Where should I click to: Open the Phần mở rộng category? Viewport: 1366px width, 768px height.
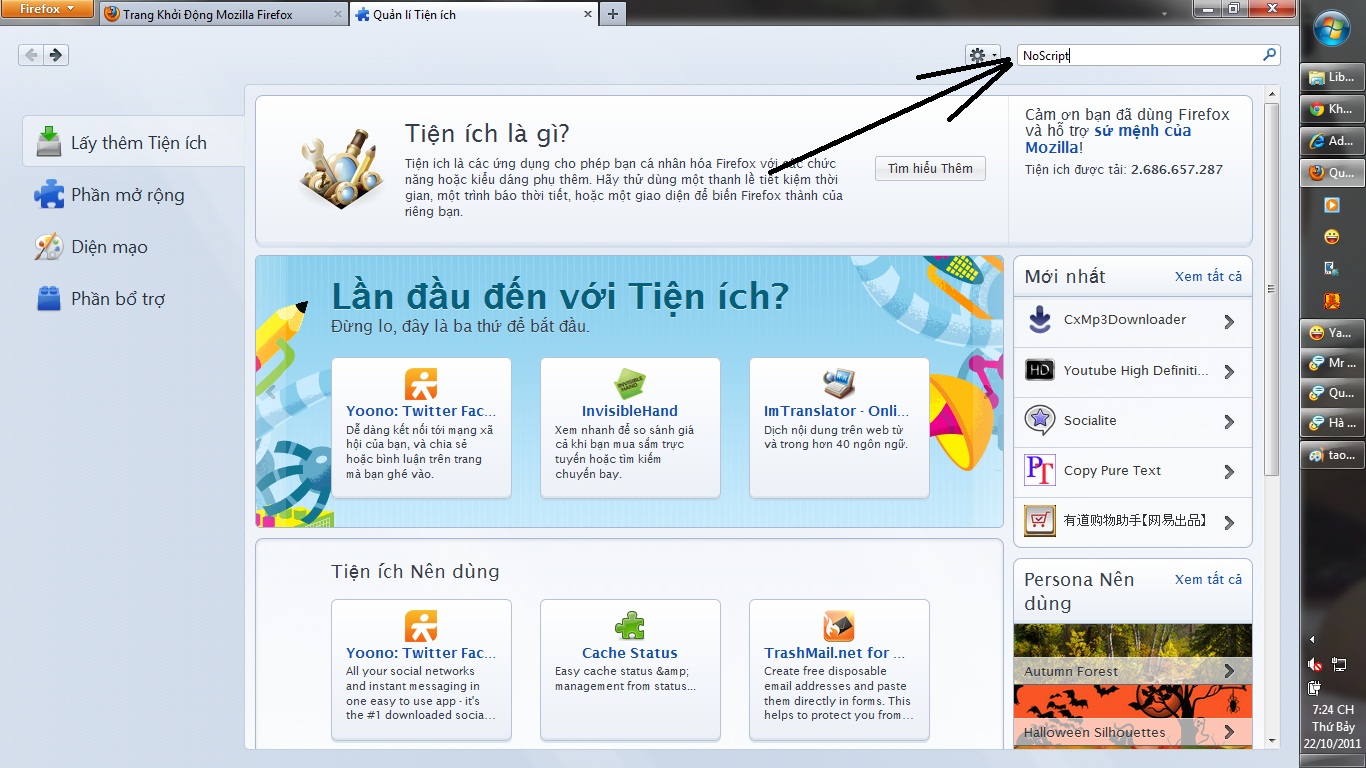click(133, 194)
